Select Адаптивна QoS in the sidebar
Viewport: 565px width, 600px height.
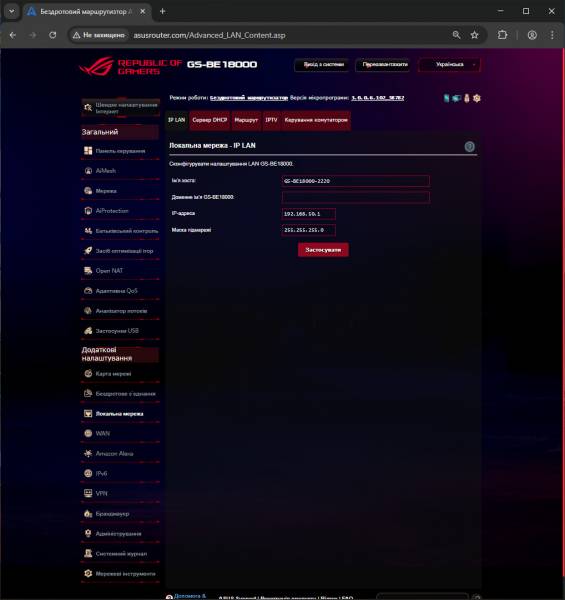click(120, 291)
